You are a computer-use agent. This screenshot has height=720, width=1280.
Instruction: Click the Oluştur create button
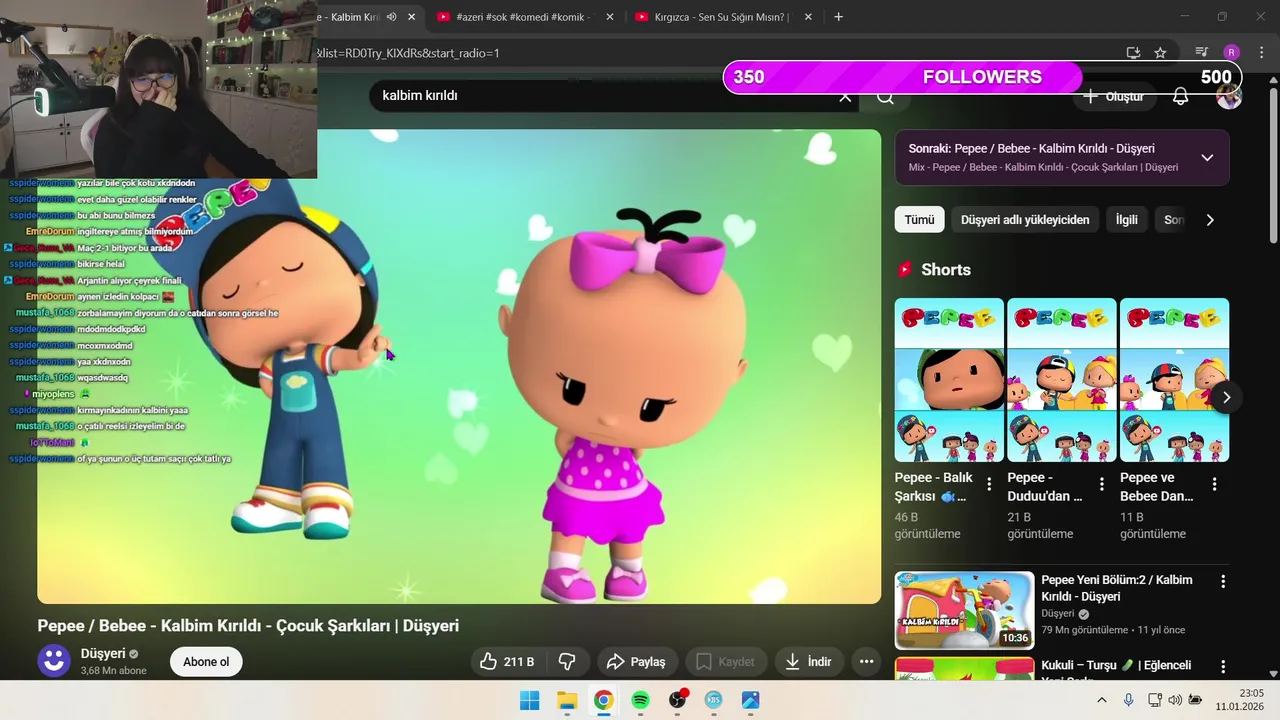[1114, 97]
